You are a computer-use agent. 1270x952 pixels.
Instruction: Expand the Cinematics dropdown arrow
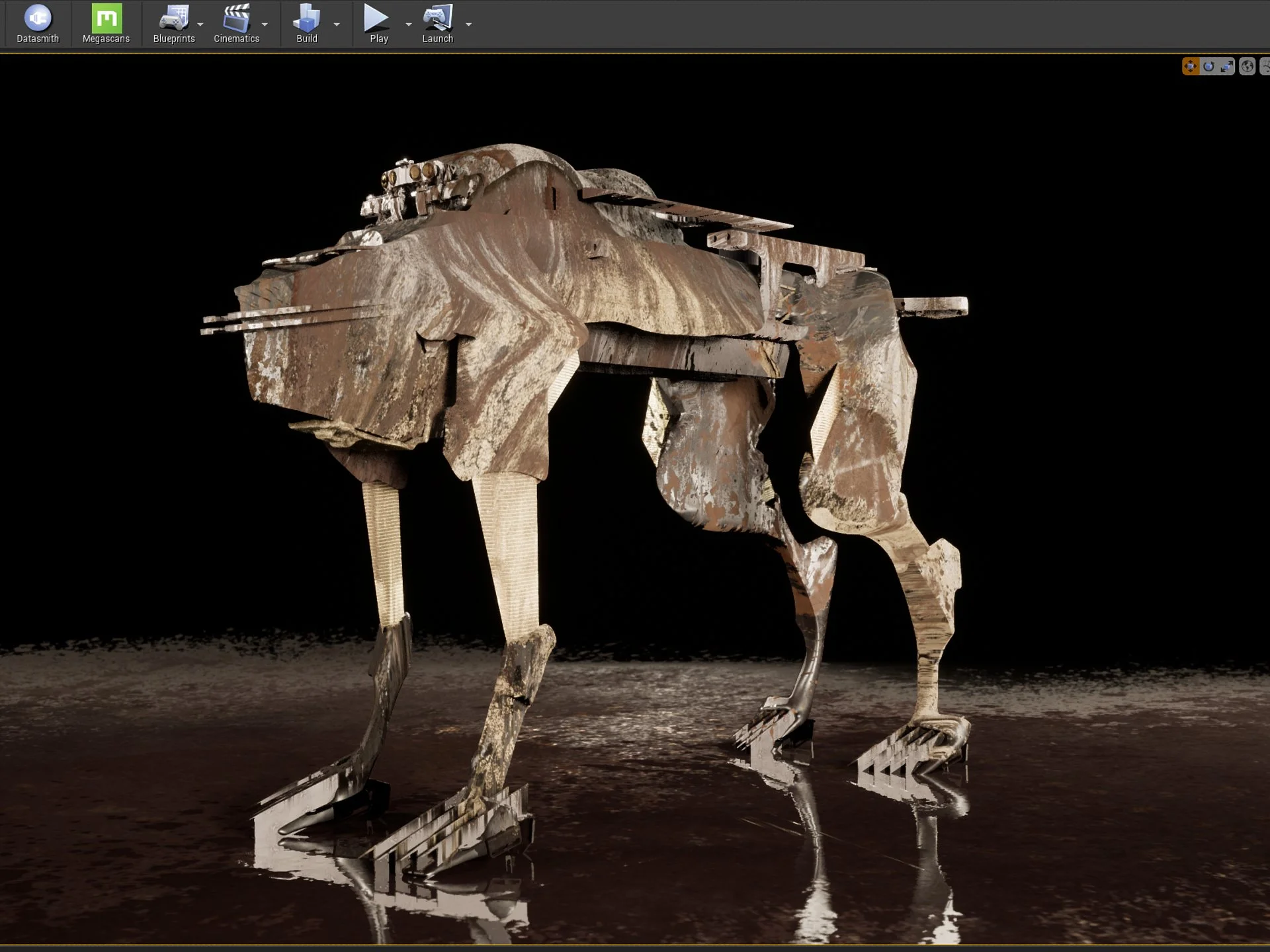265,24
